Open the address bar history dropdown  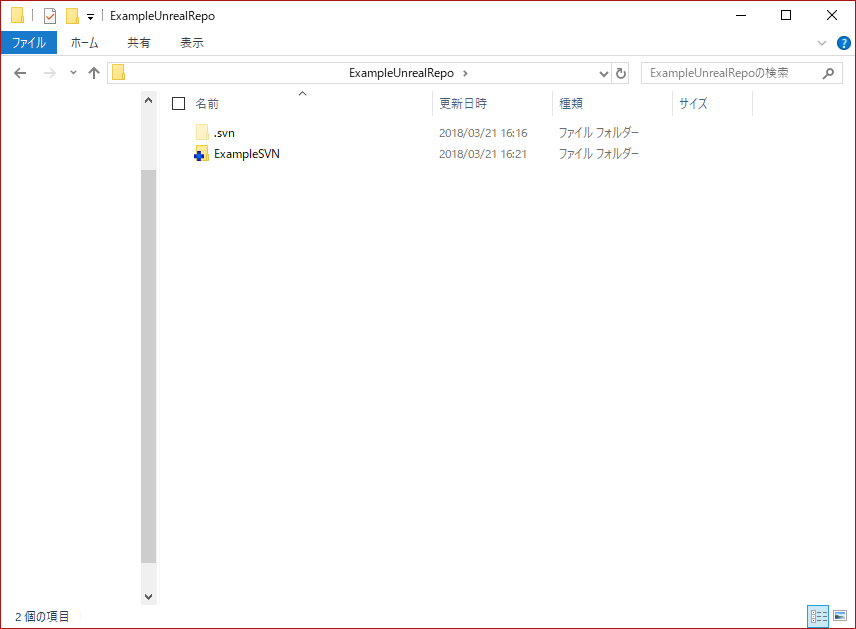pos(603,73)
